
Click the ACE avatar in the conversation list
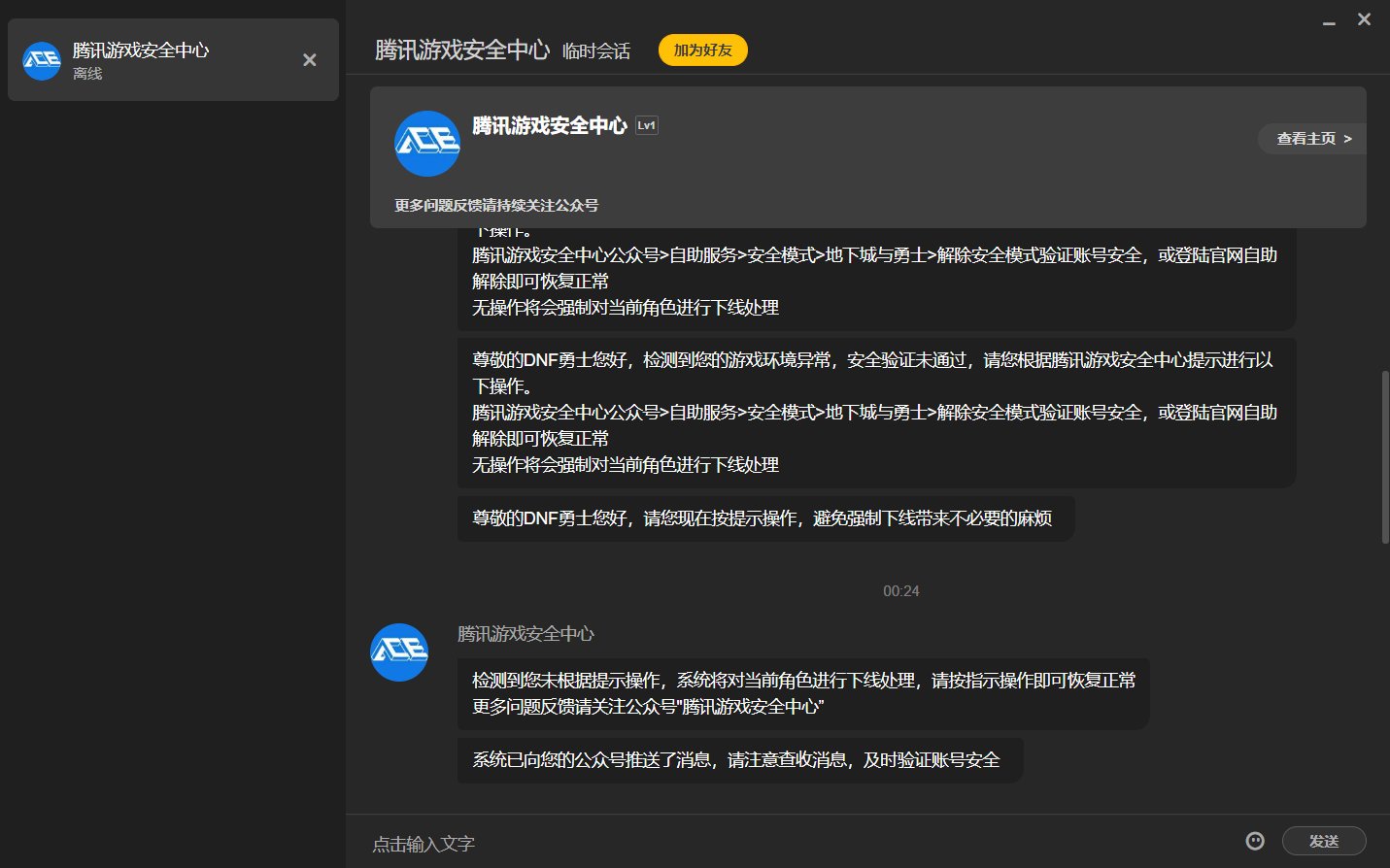(x=42, y=60)
